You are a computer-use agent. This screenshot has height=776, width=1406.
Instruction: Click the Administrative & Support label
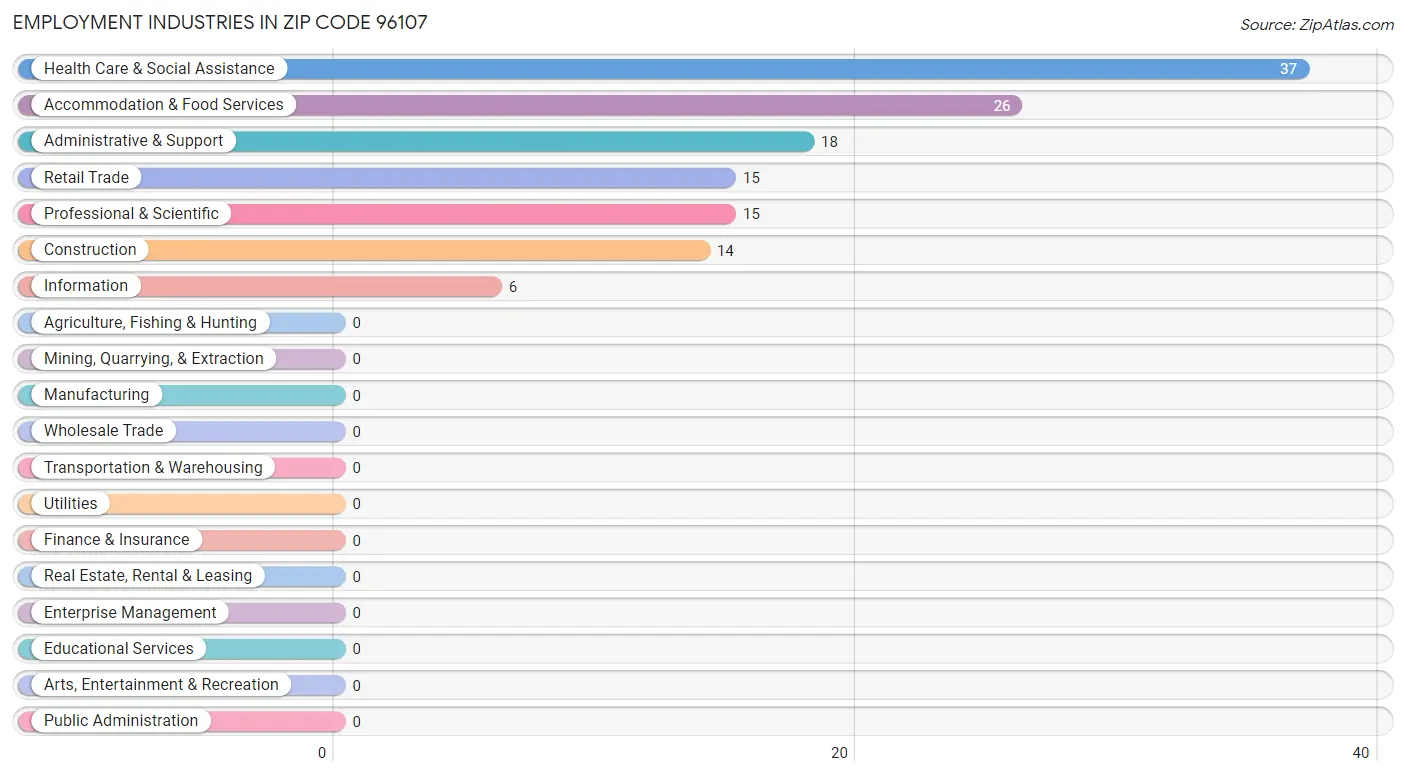click(133, 141)
